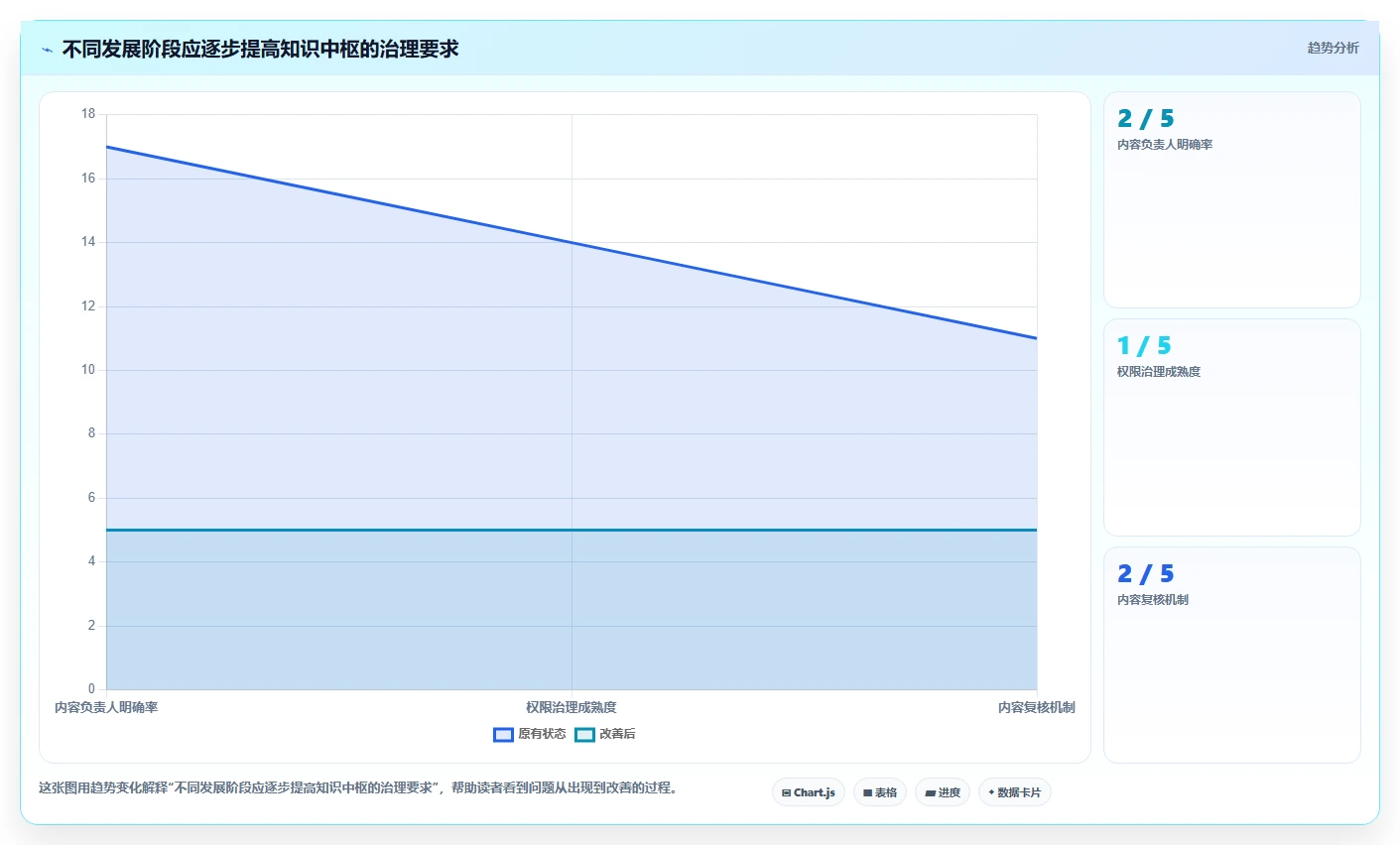Click the icon inside the 进度 chip
The width and height of the screenshot is (1400, 845).
(x=930, y=792)
